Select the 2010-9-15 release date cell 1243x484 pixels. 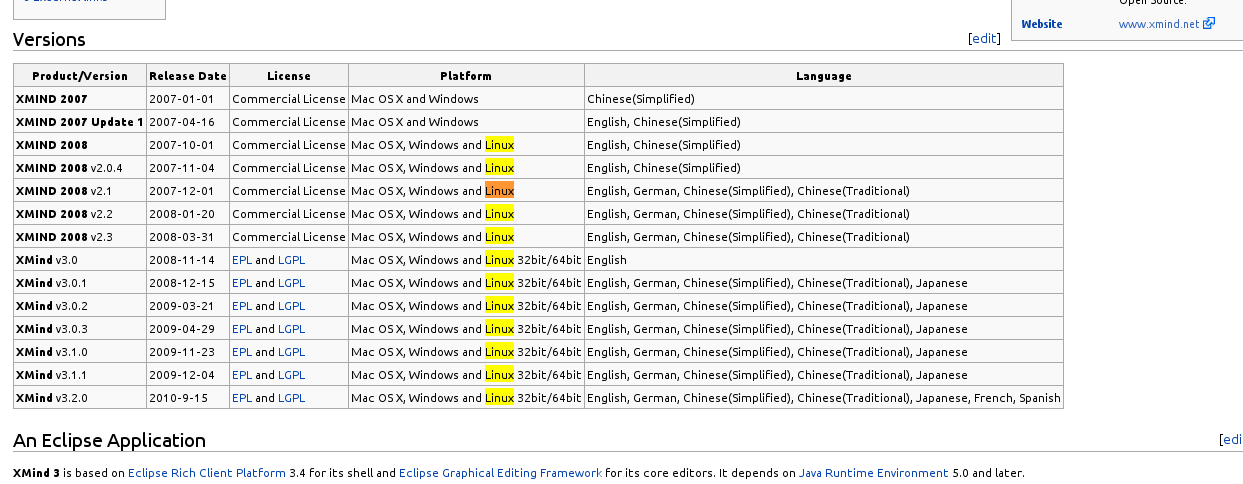tap(188, 398)
